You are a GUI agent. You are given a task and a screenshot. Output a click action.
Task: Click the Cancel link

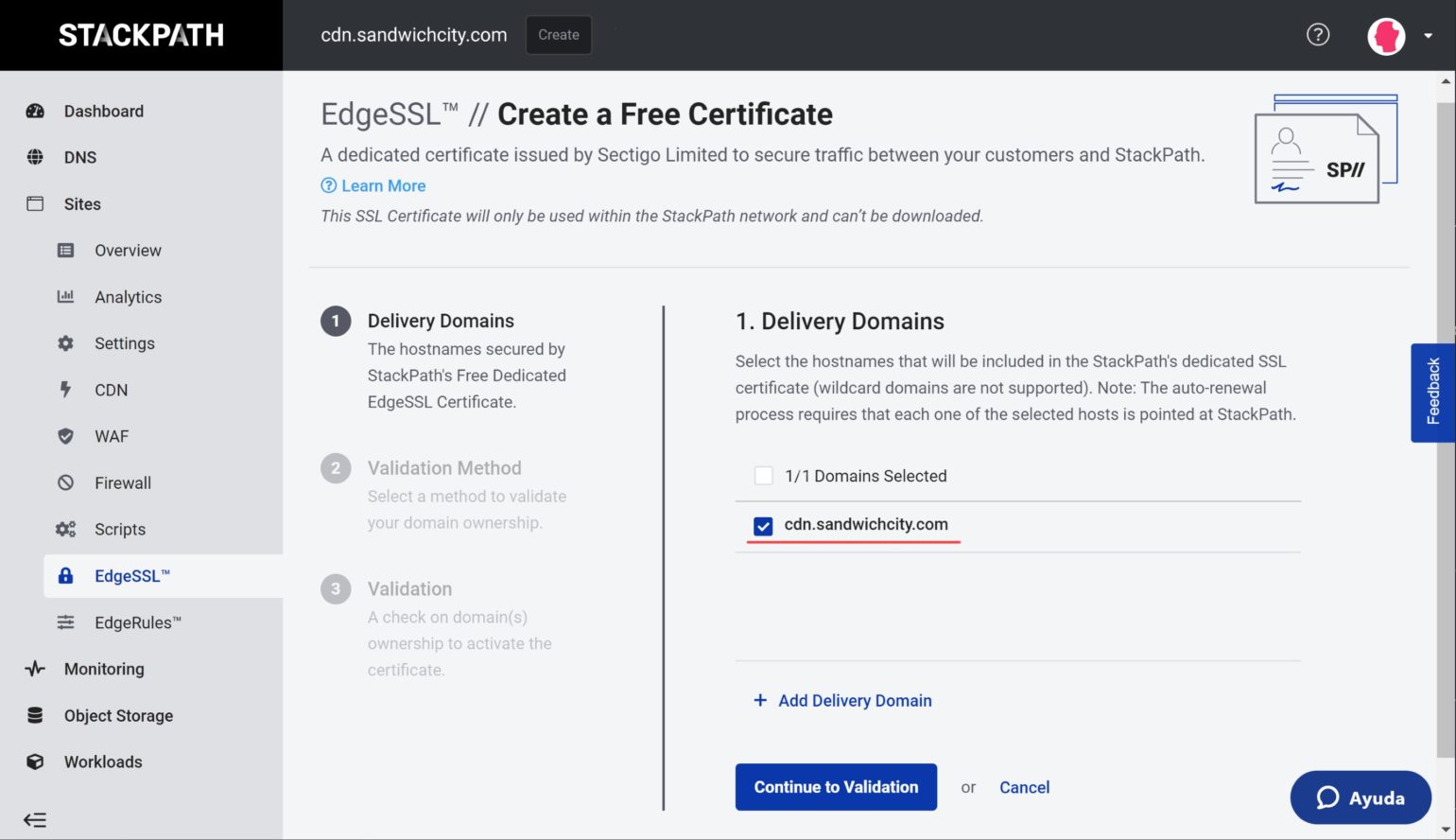1025,787
